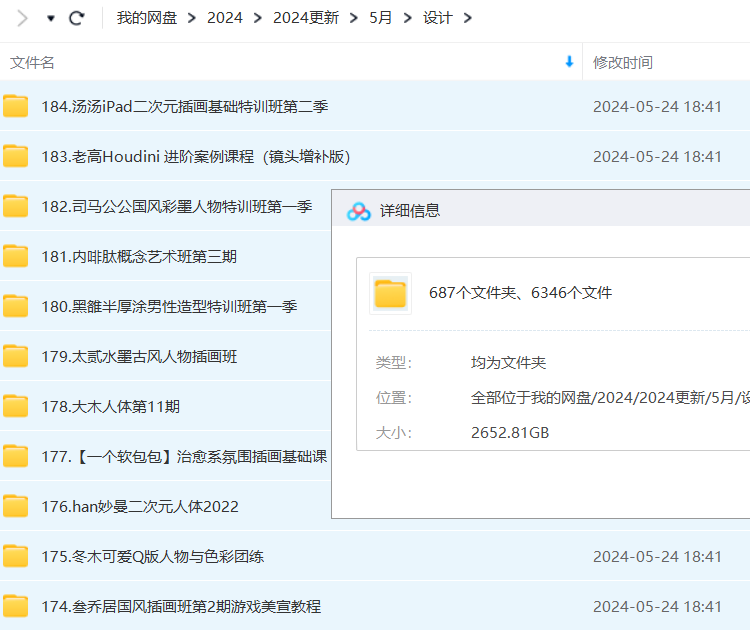This screenshot has width=750, height=630.
Task: Open the navigation history dropdown arrow
Action: coord(51,18)
